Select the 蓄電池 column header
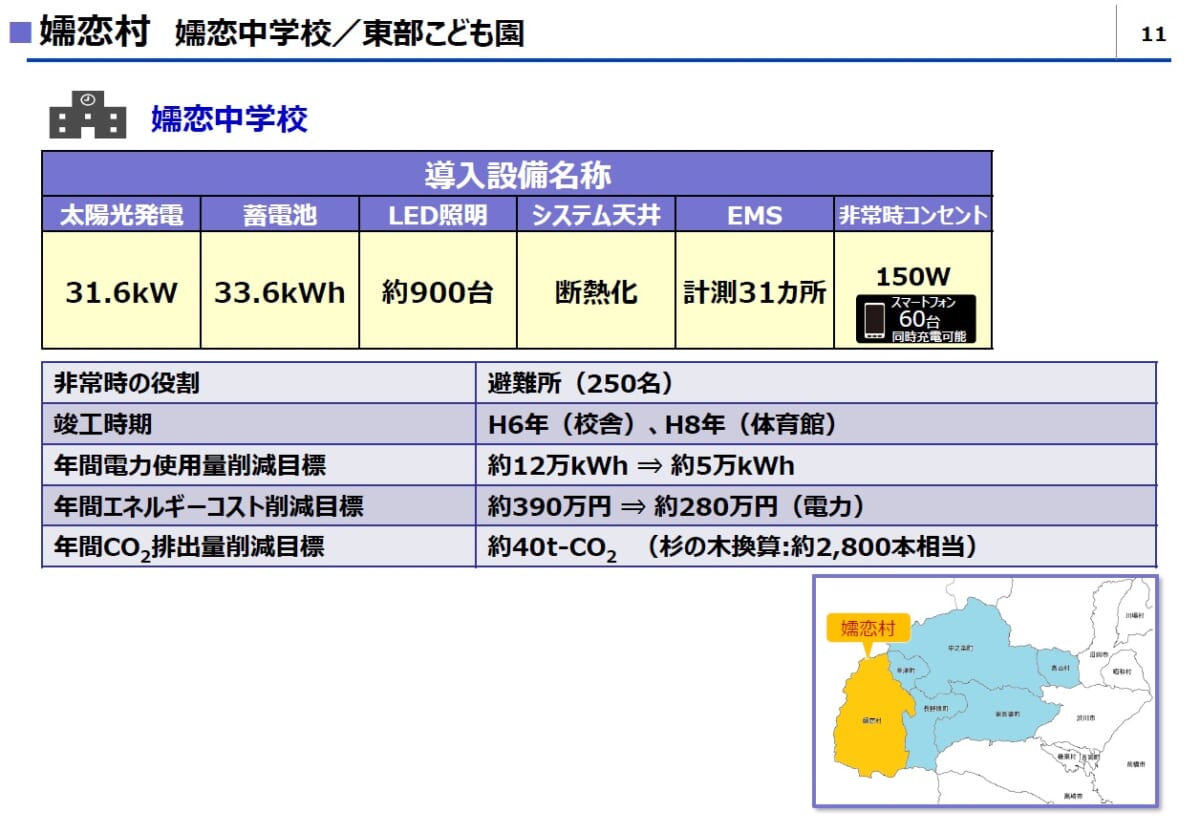The image size is (1200, 833). (279, 215)
